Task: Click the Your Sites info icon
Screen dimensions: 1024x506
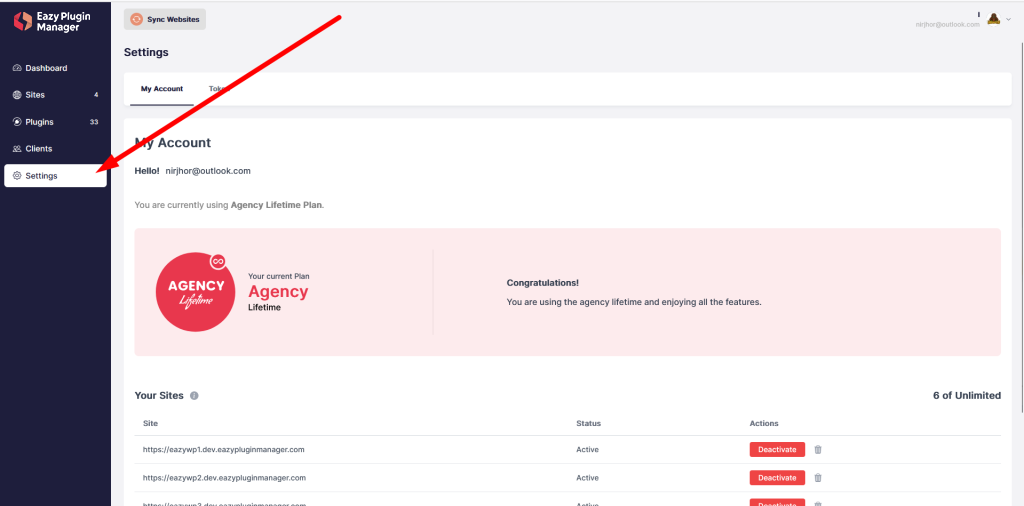Action: coord(194,396)
